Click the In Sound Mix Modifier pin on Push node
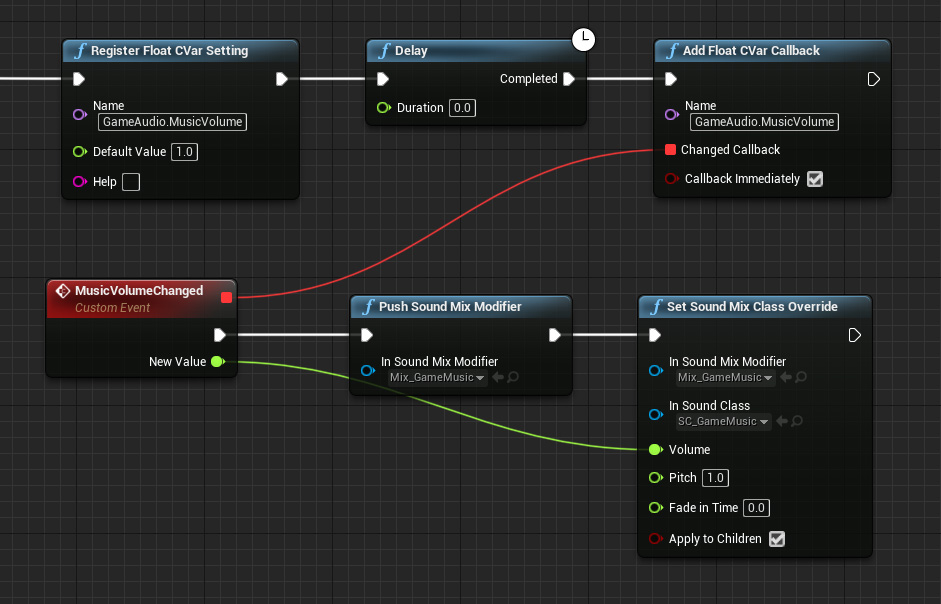 pos(367,370)
